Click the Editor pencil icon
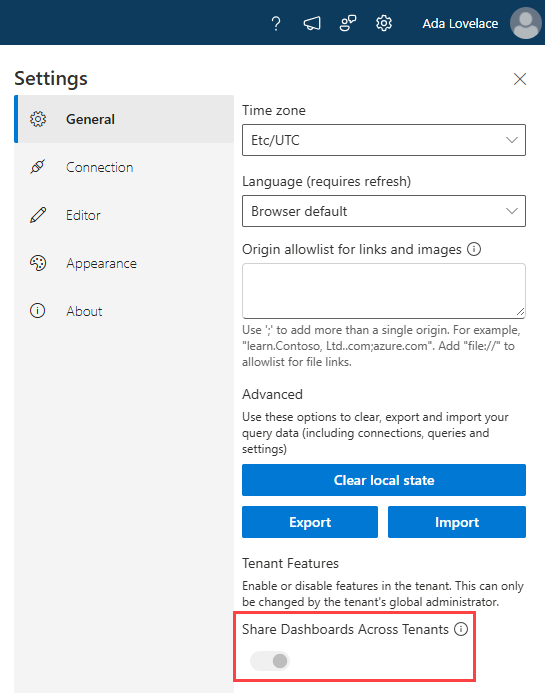 pos(38,215)
